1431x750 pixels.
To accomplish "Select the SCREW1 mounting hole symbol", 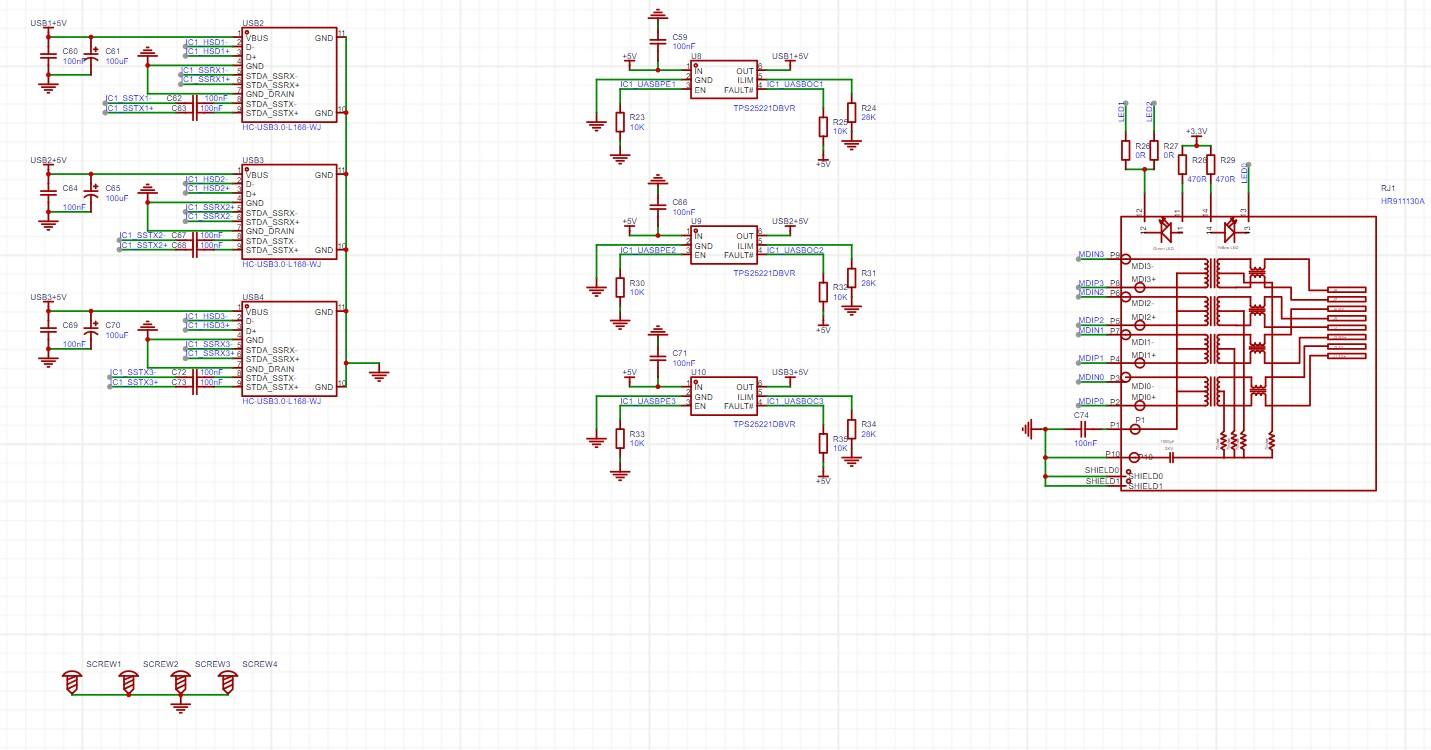I will point(71,682).
